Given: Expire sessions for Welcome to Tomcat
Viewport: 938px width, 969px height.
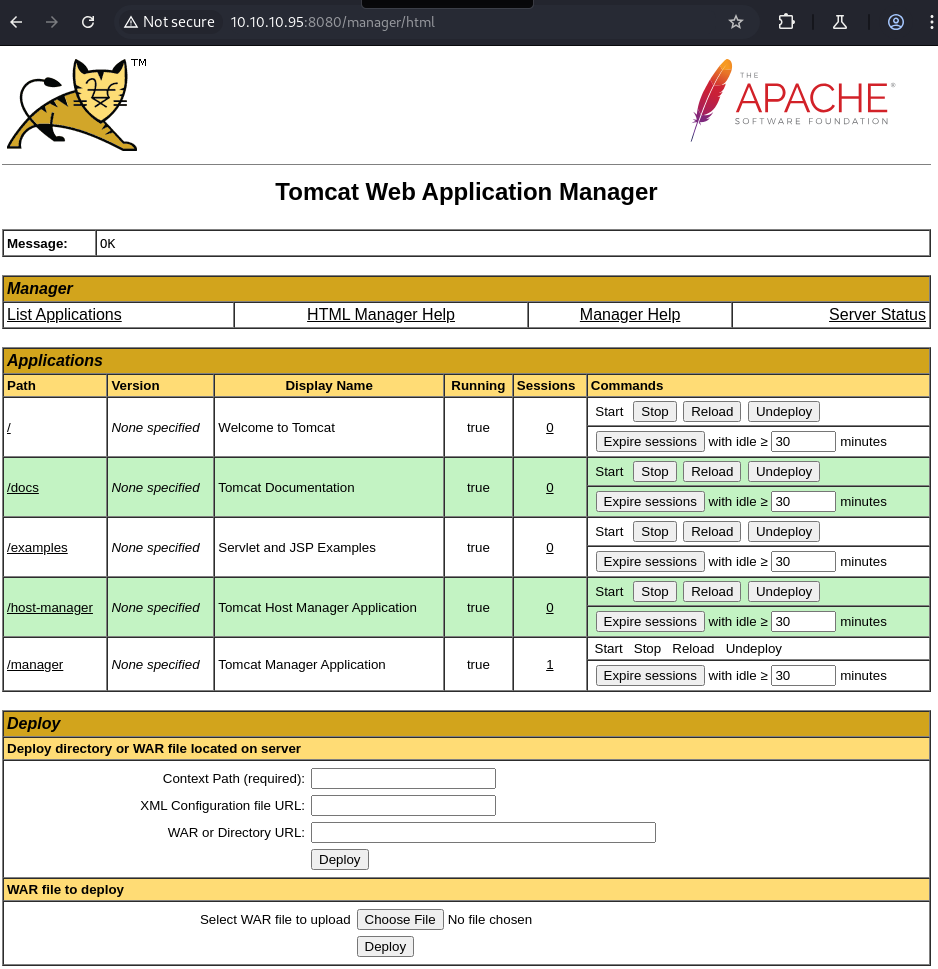Looking at the screenshot, I should point(650,441).
